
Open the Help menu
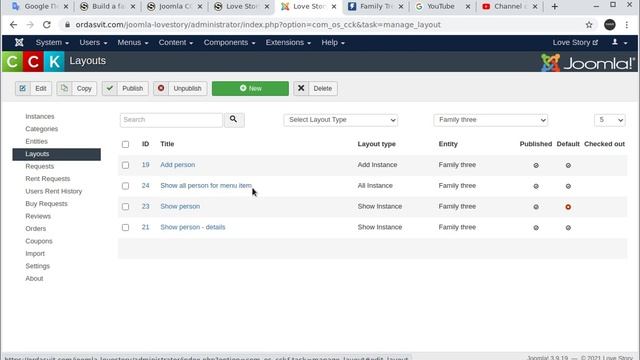tap(333, 42)
